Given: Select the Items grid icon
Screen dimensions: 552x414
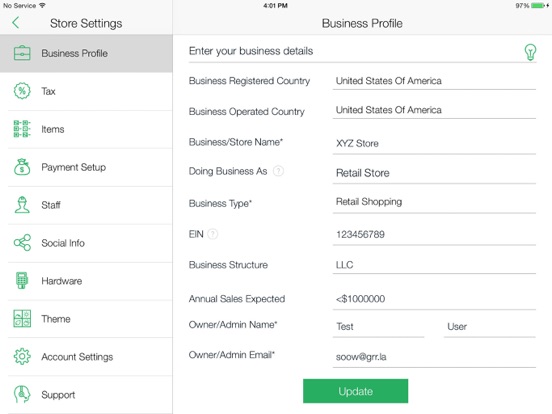Looking at the screenshot, I should tap(22, 129).
